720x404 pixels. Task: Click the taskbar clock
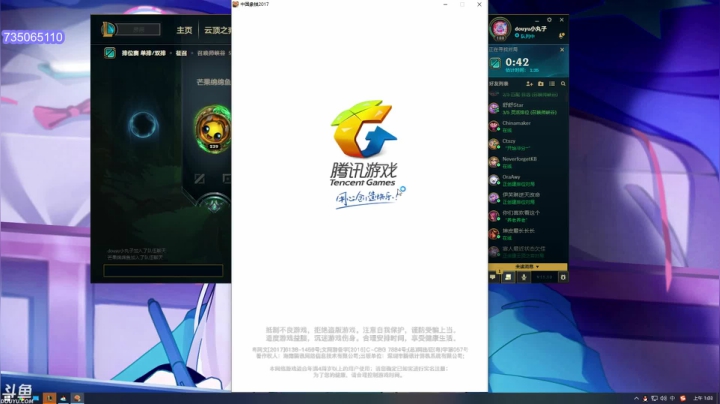click(703, 398)
